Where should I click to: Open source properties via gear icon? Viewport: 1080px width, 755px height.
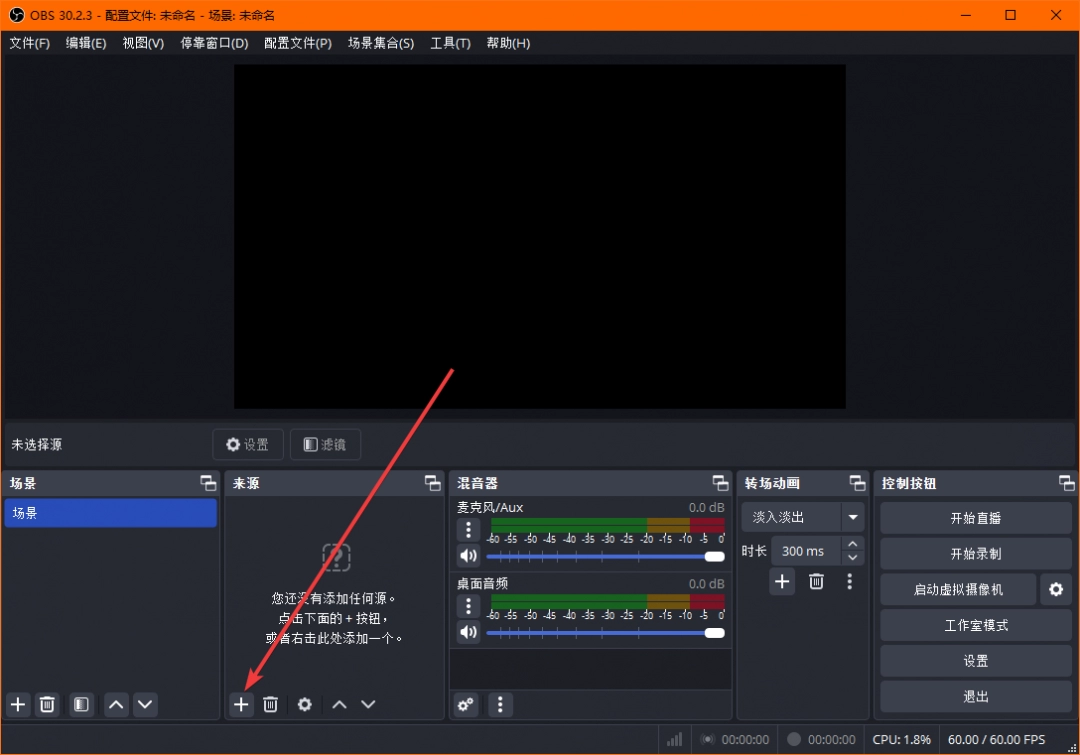tap(304, 704)
